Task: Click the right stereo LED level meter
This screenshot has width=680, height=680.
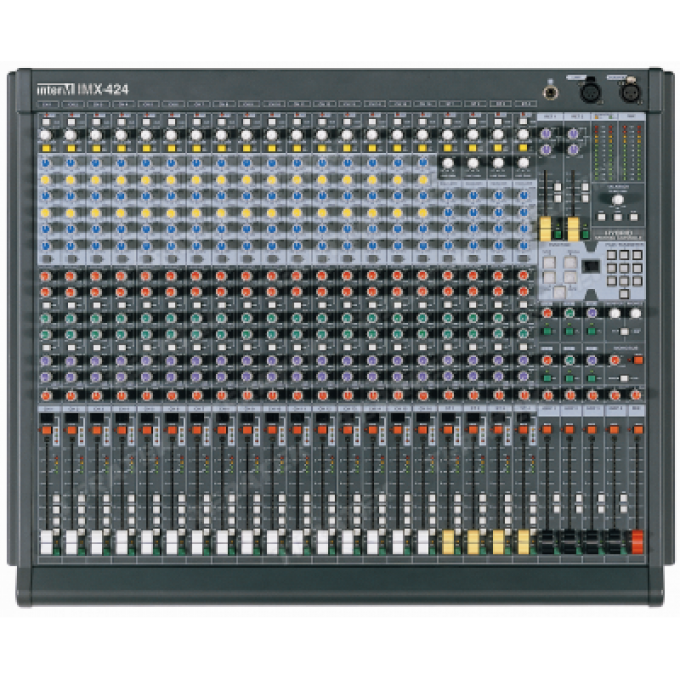Action: (632, 152)
